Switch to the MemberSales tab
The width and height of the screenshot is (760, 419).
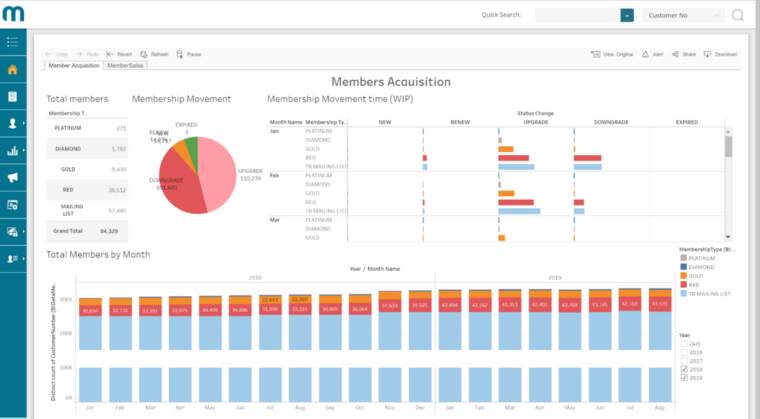tap(125, 65)
